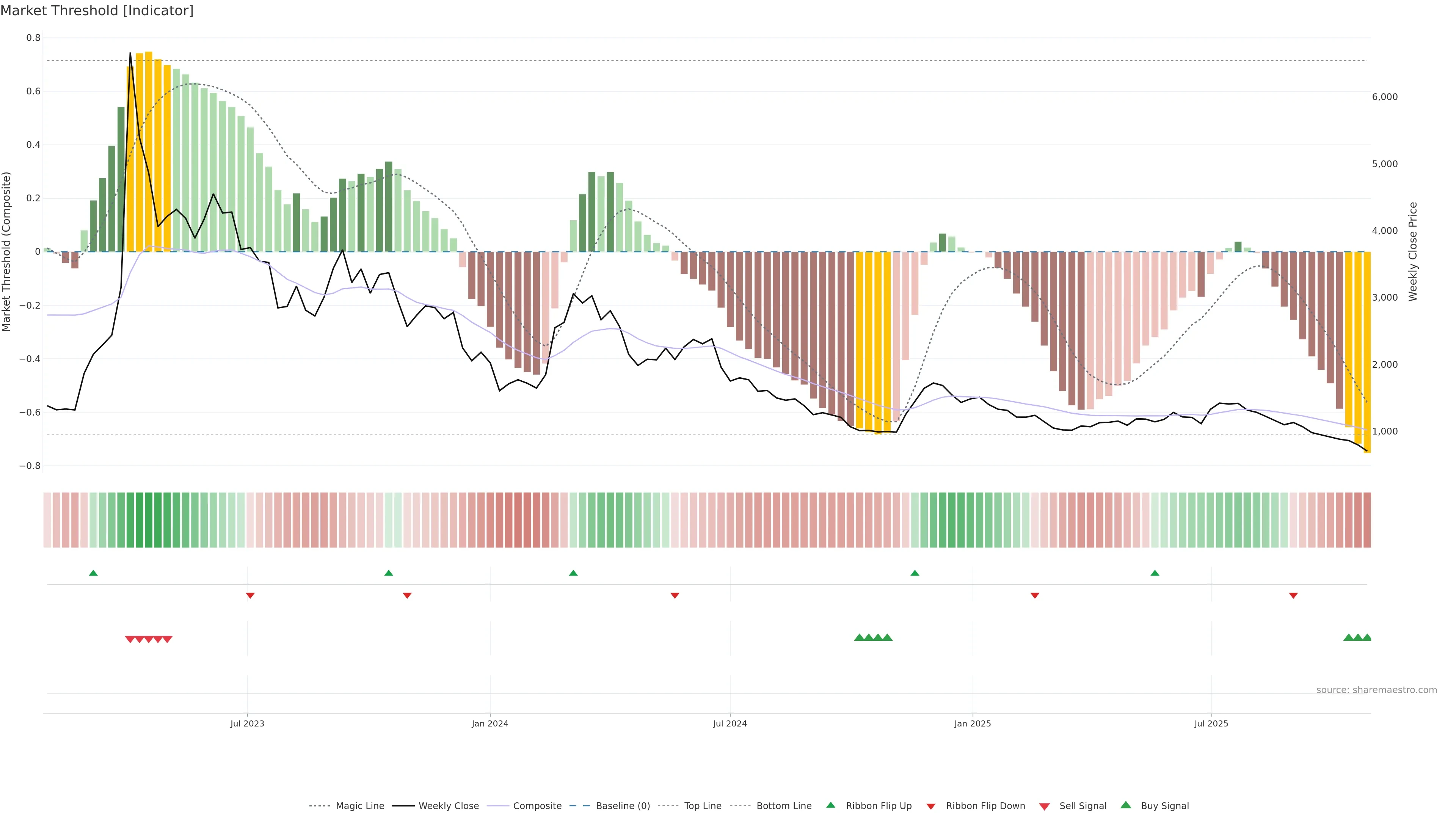Click the Ribbon Flip Up legend marker
The height and width of the screenshot is (819, 1456).
point(830,805)
